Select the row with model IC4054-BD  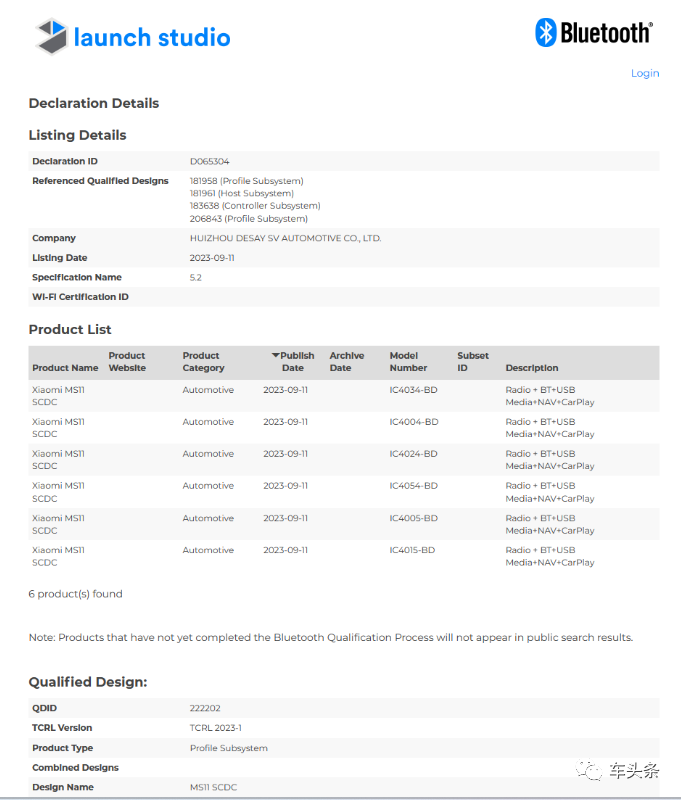[413, 486]
